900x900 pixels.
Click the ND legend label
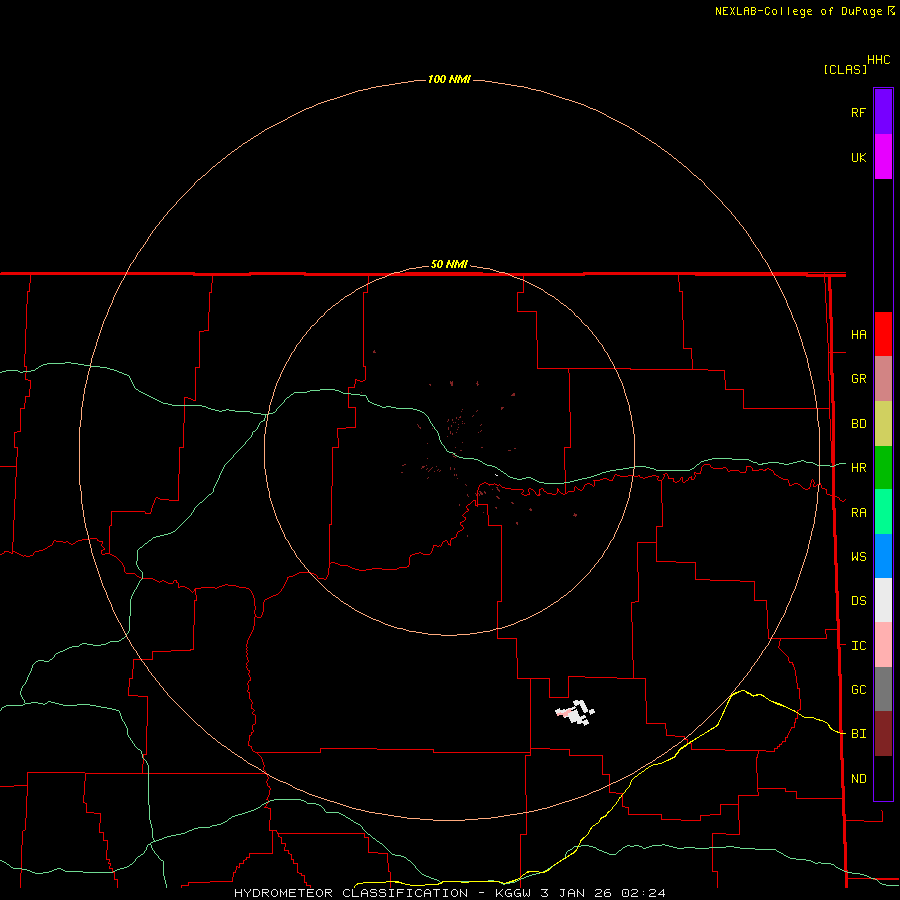click(x=858, y=779)
